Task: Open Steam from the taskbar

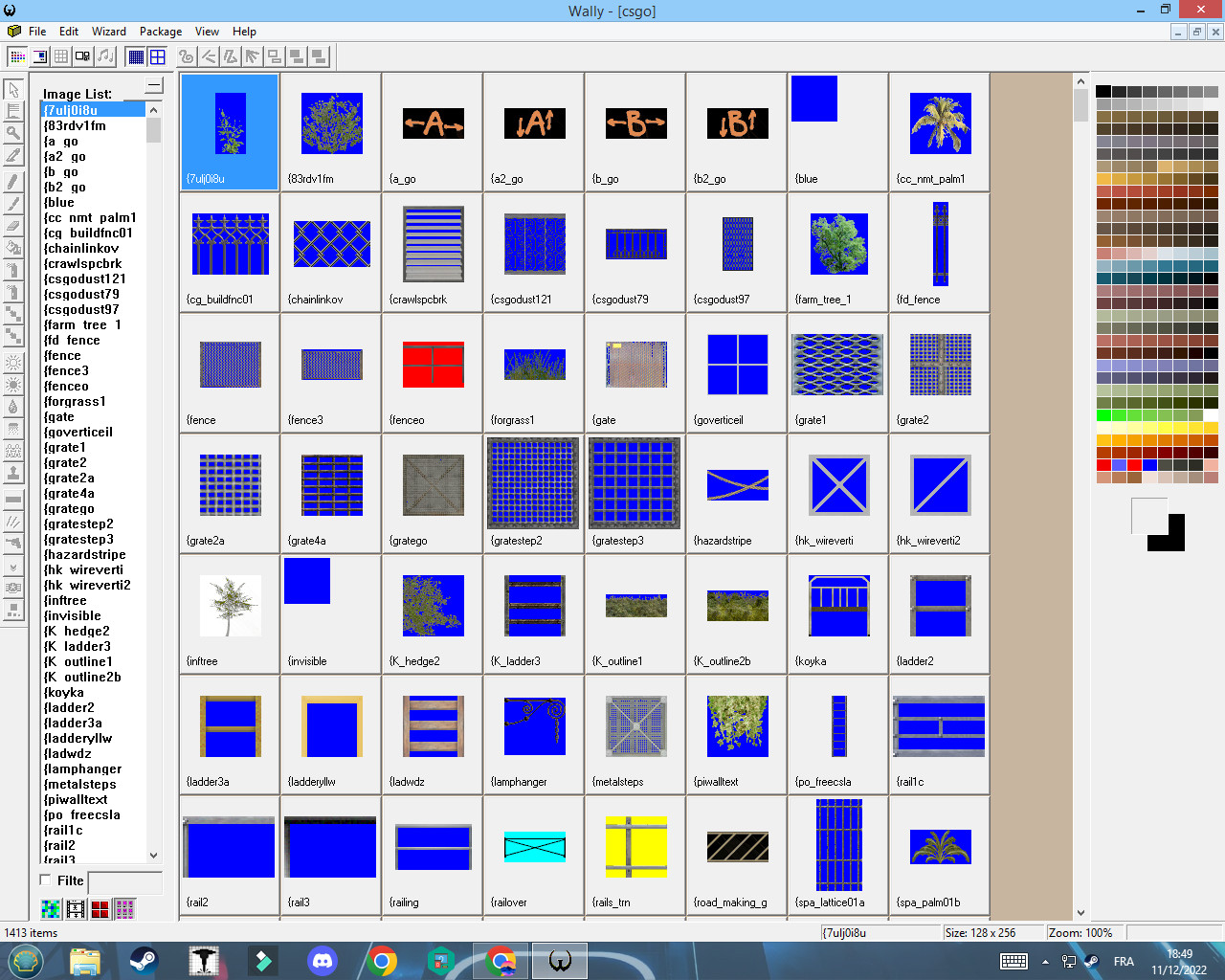Action: point(145,960)
